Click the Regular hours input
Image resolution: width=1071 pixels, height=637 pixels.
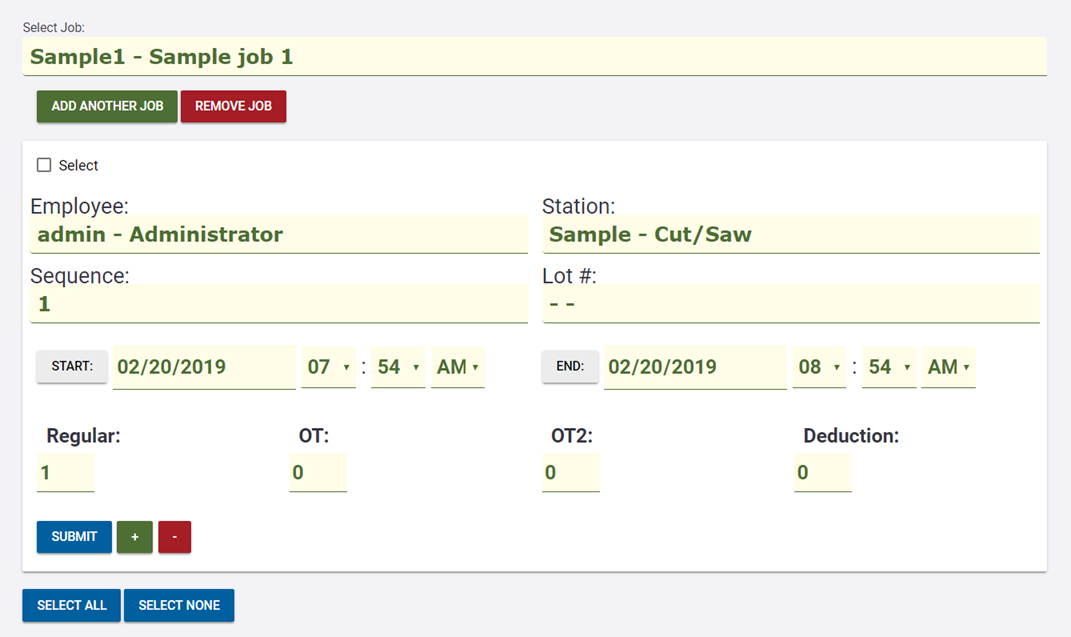pos(66,473)
